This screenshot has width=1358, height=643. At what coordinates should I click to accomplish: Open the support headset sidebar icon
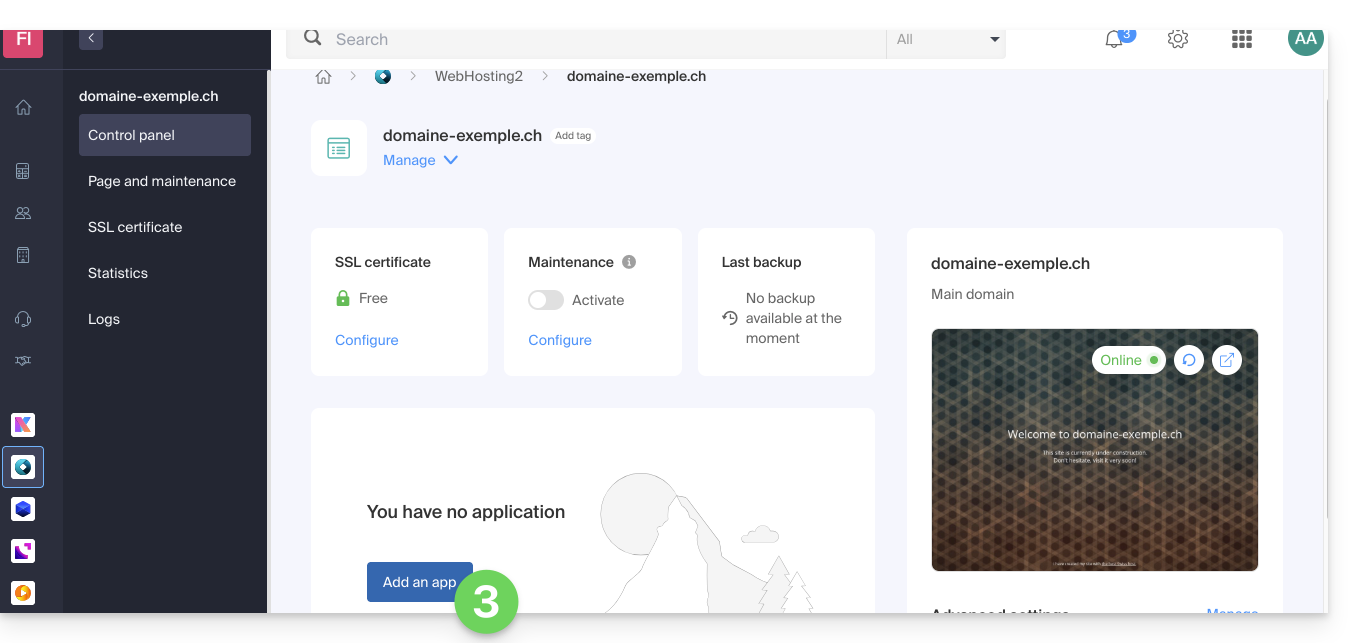23,319
